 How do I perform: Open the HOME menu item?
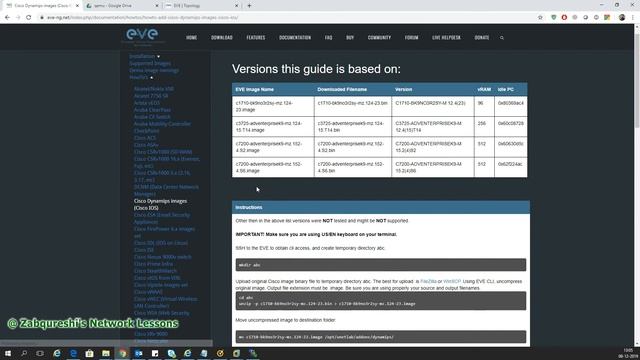coord(191,38)
